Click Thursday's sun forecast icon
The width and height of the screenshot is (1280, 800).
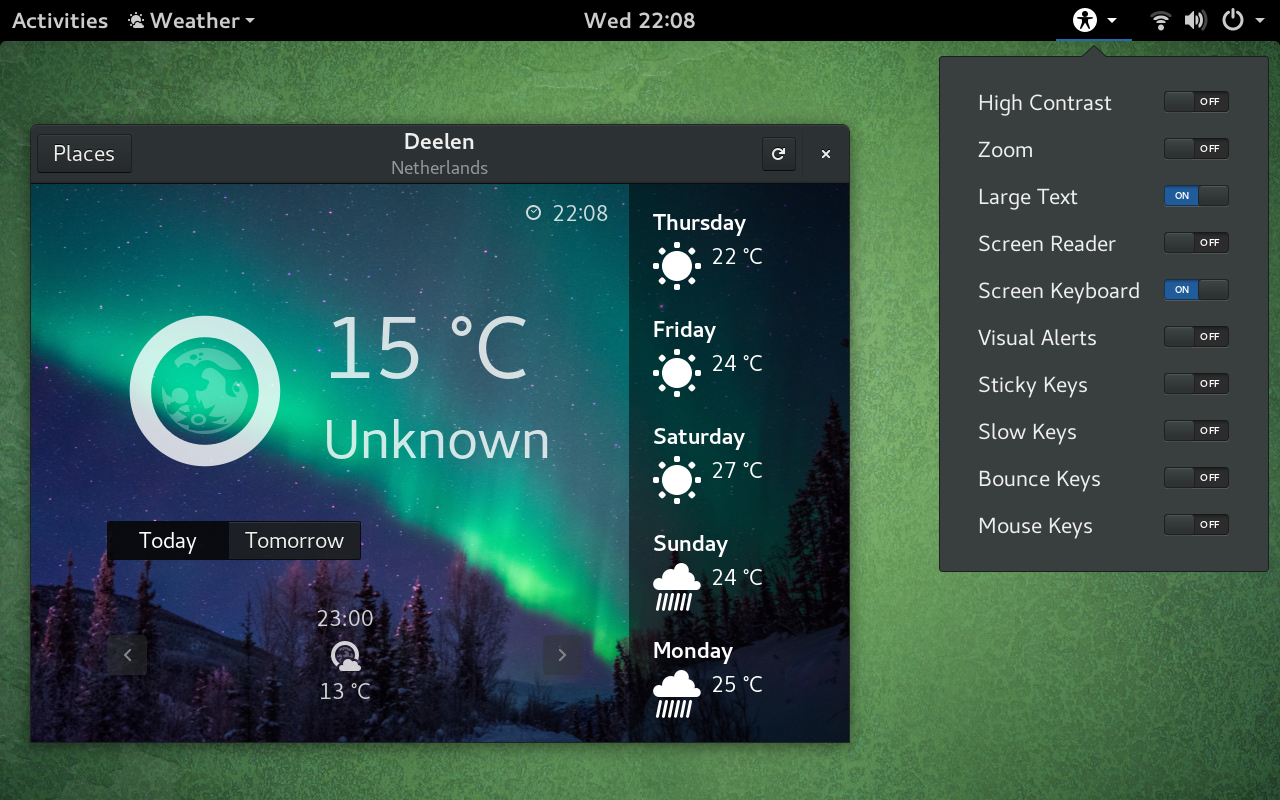tap(677, 266)
